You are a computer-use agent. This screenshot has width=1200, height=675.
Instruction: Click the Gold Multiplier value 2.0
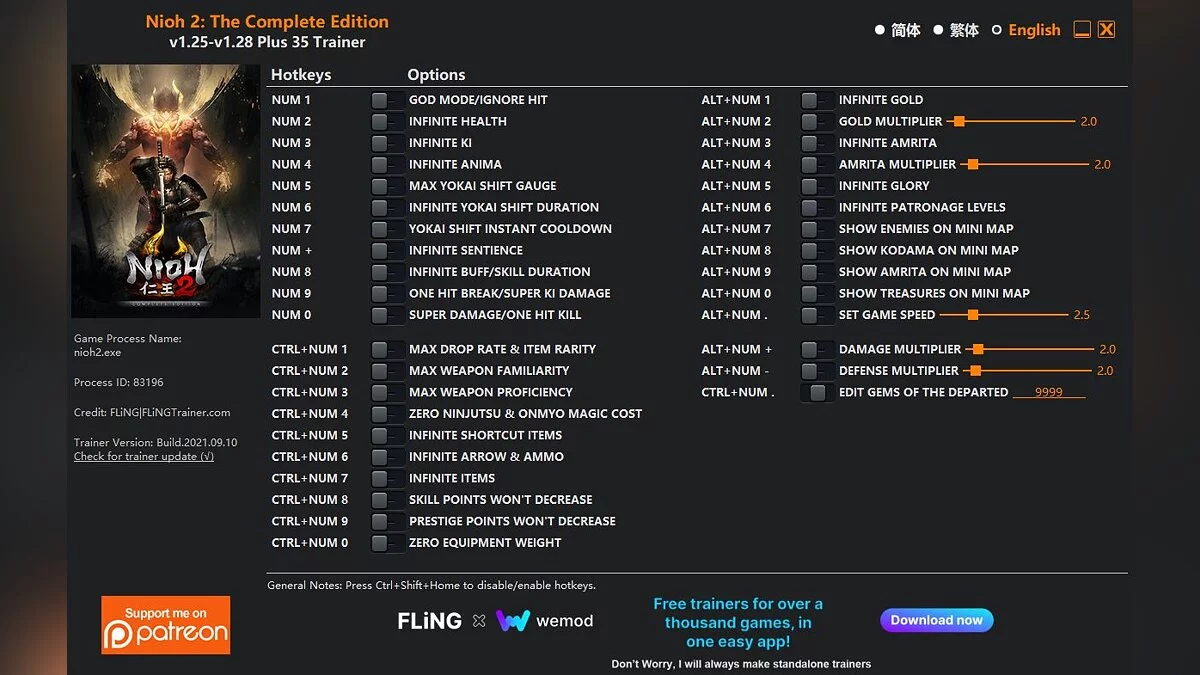point(1088,121)
